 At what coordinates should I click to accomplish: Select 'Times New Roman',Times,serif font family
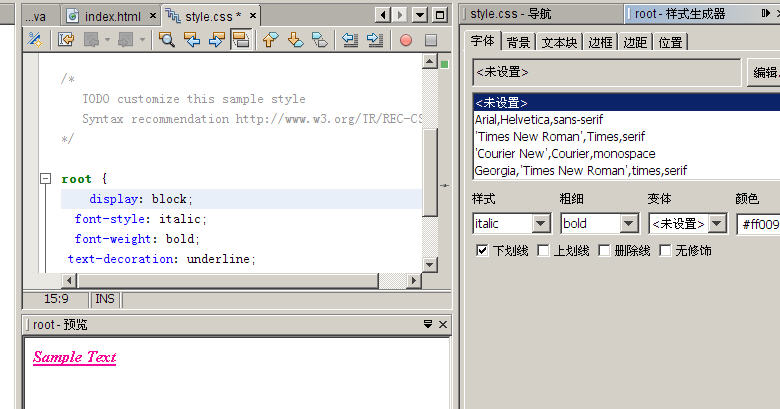[627, 136]
